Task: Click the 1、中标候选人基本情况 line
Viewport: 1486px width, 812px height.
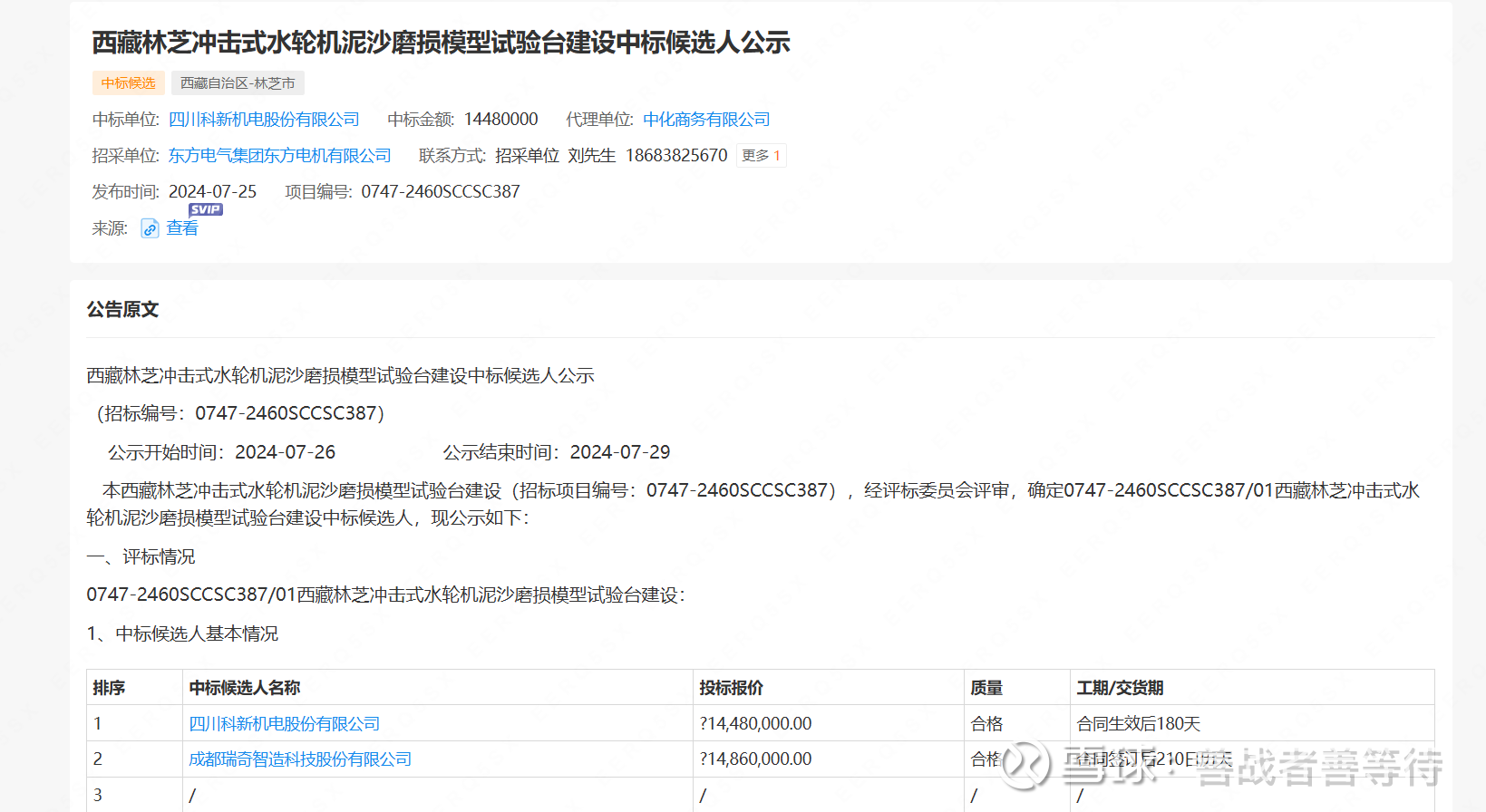Action: (x=182, y=633)
